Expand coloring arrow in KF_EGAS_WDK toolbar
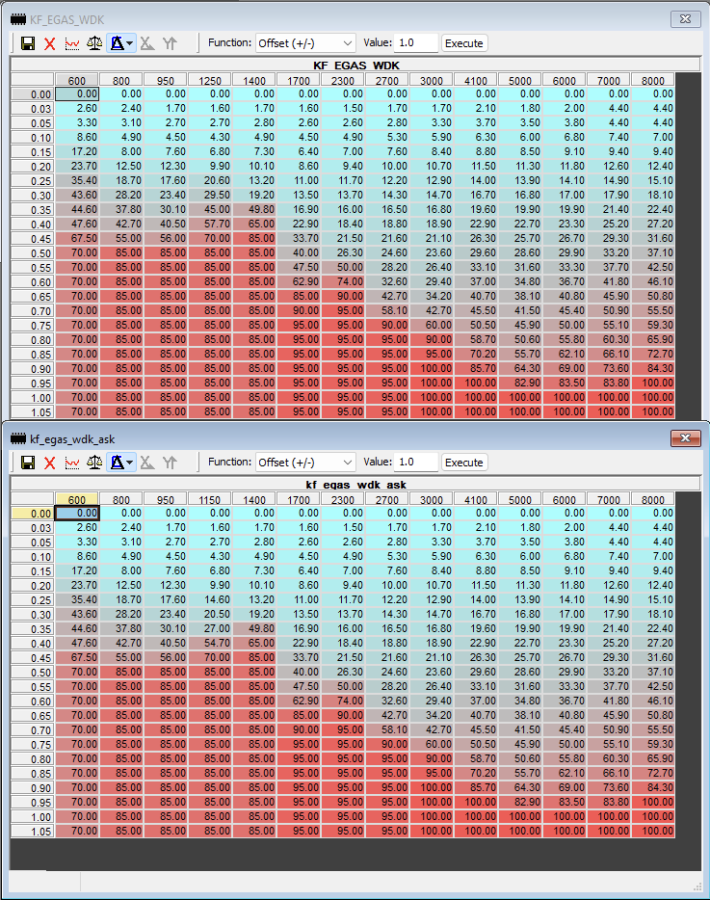 pyautogui.click(x=130, y=43)
